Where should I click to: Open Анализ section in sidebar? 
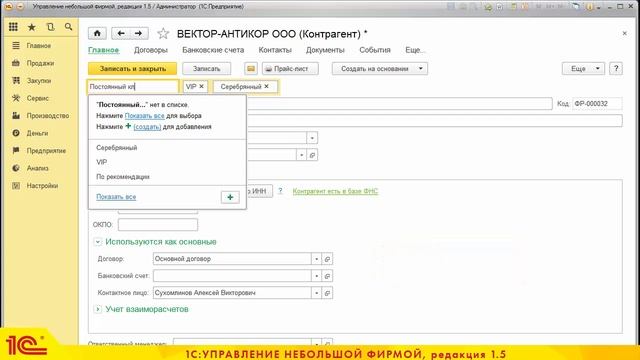point(38,168)
